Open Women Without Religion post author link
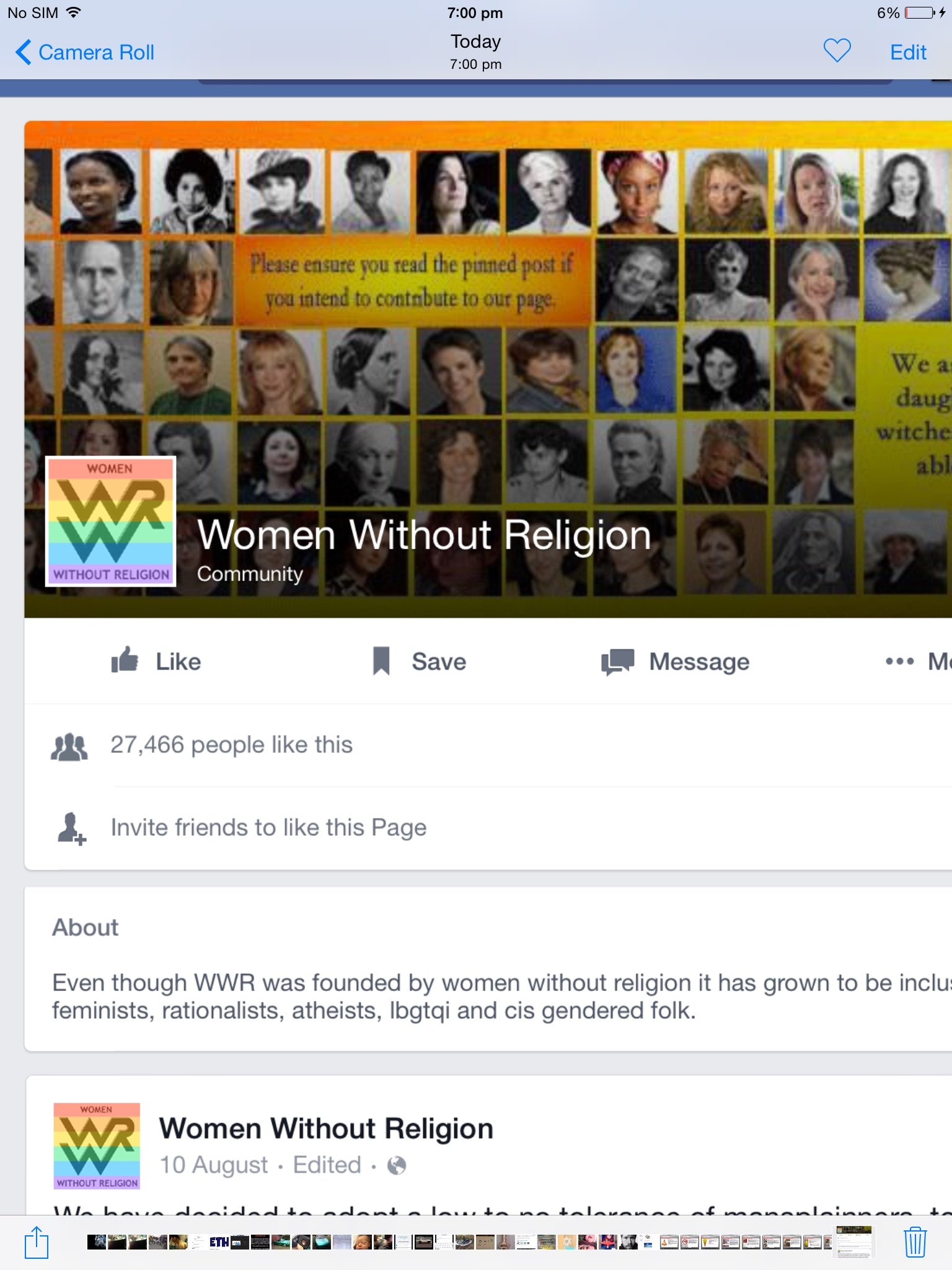This screenshot has width=952, height=1270. point(326,1128)
